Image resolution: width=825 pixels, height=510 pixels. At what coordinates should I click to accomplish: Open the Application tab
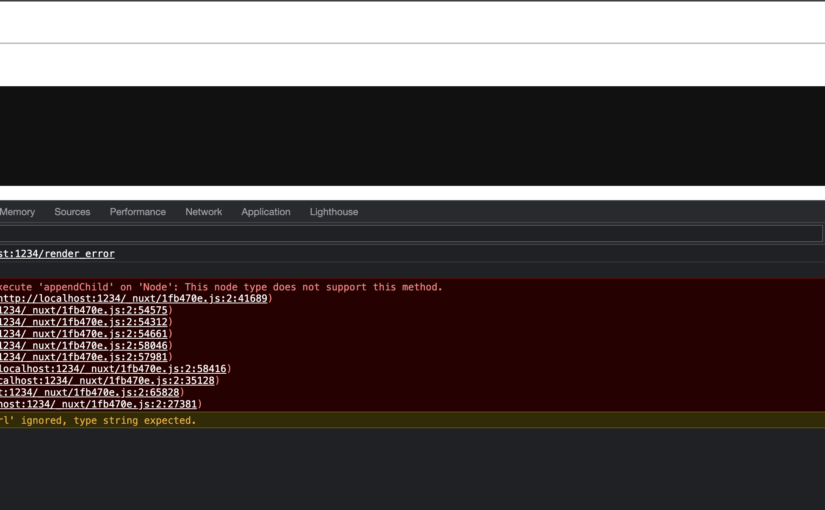point(266,212)
